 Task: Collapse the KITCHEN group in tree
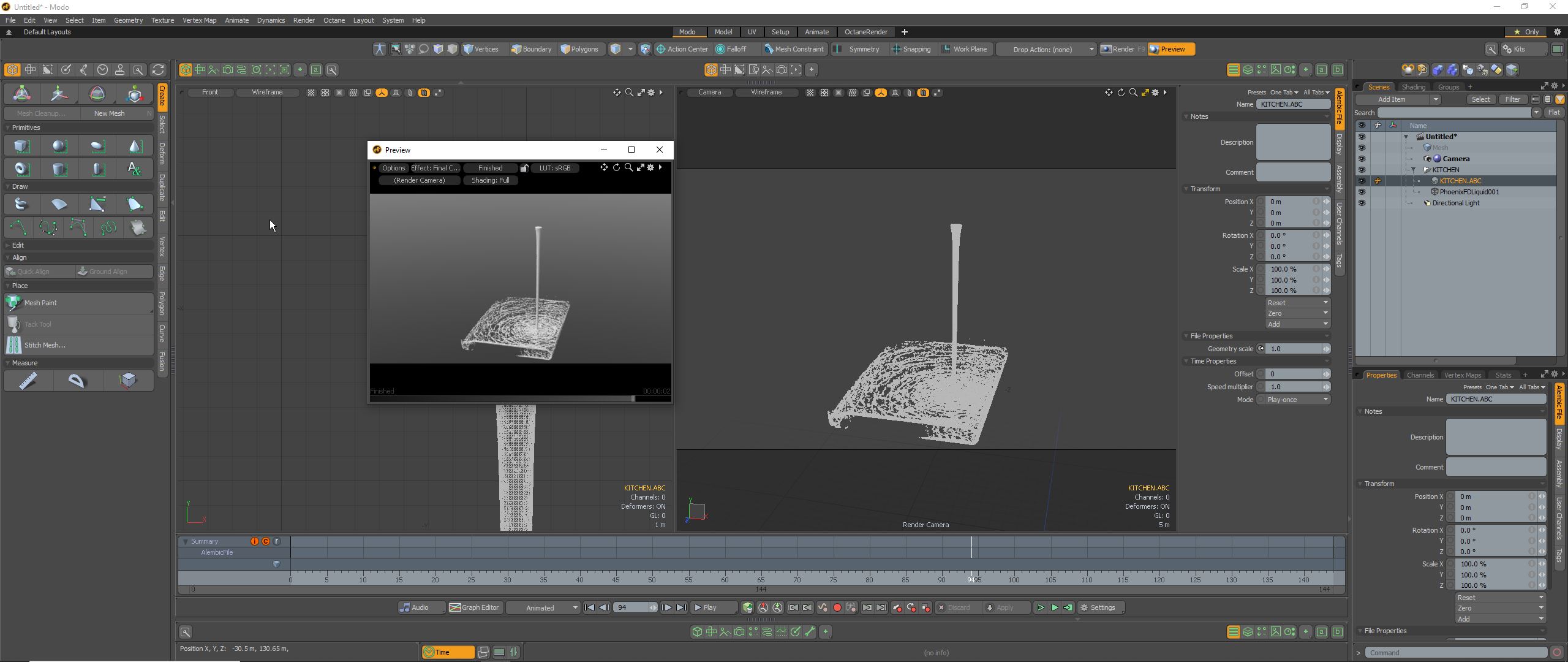[1414, 170]
